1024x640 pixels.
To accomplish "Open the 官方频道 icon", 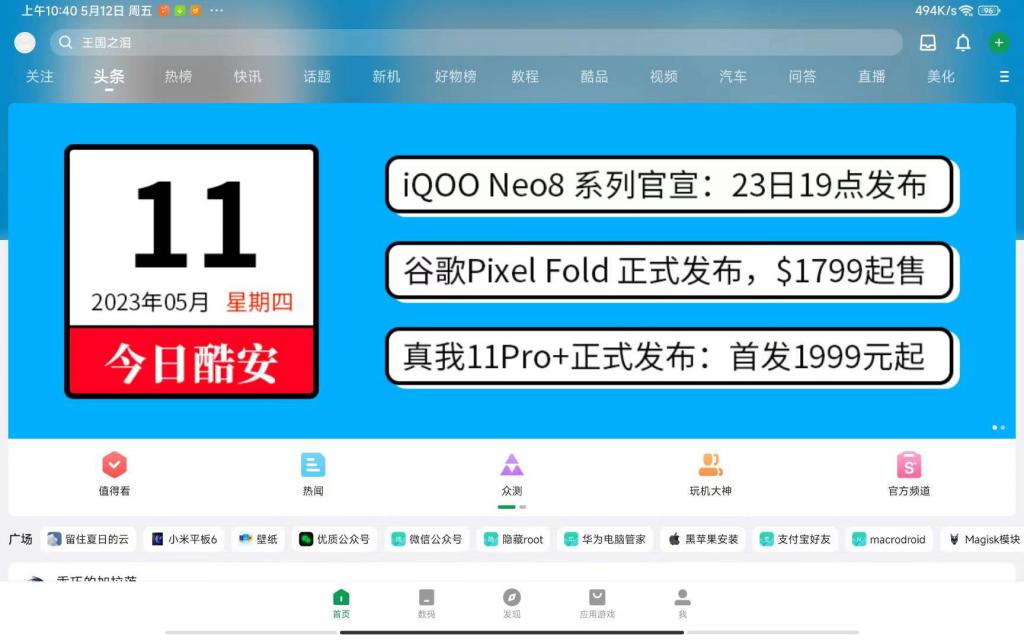I will 909,465.
